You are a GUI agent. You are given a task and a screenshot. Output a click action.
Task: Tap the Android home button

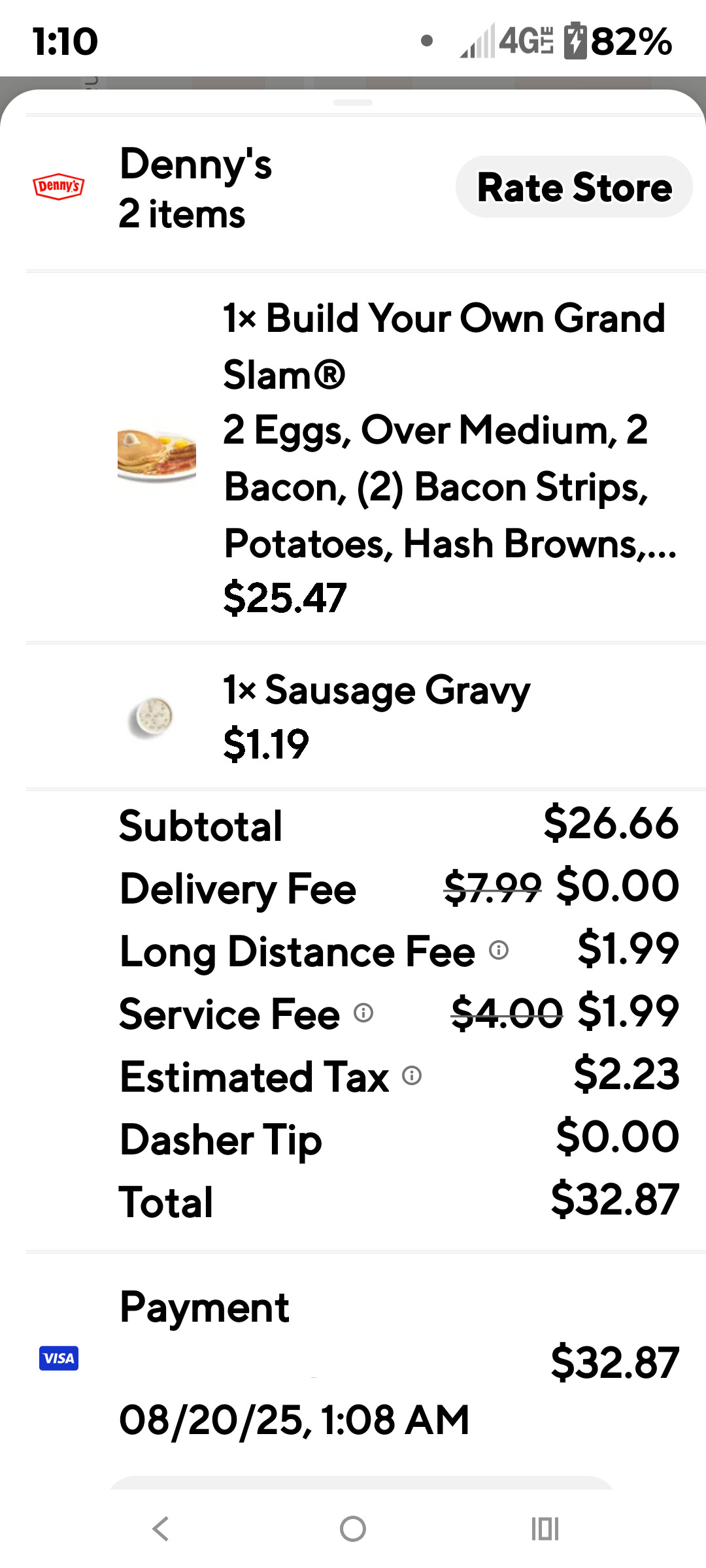pyautogui.click(x=353, y=1529)
